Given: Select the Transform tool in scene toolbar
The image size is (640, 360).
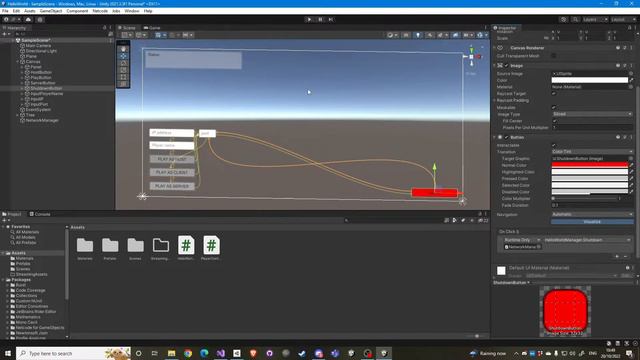Looking at the screenshot, I should click(124, 84).
